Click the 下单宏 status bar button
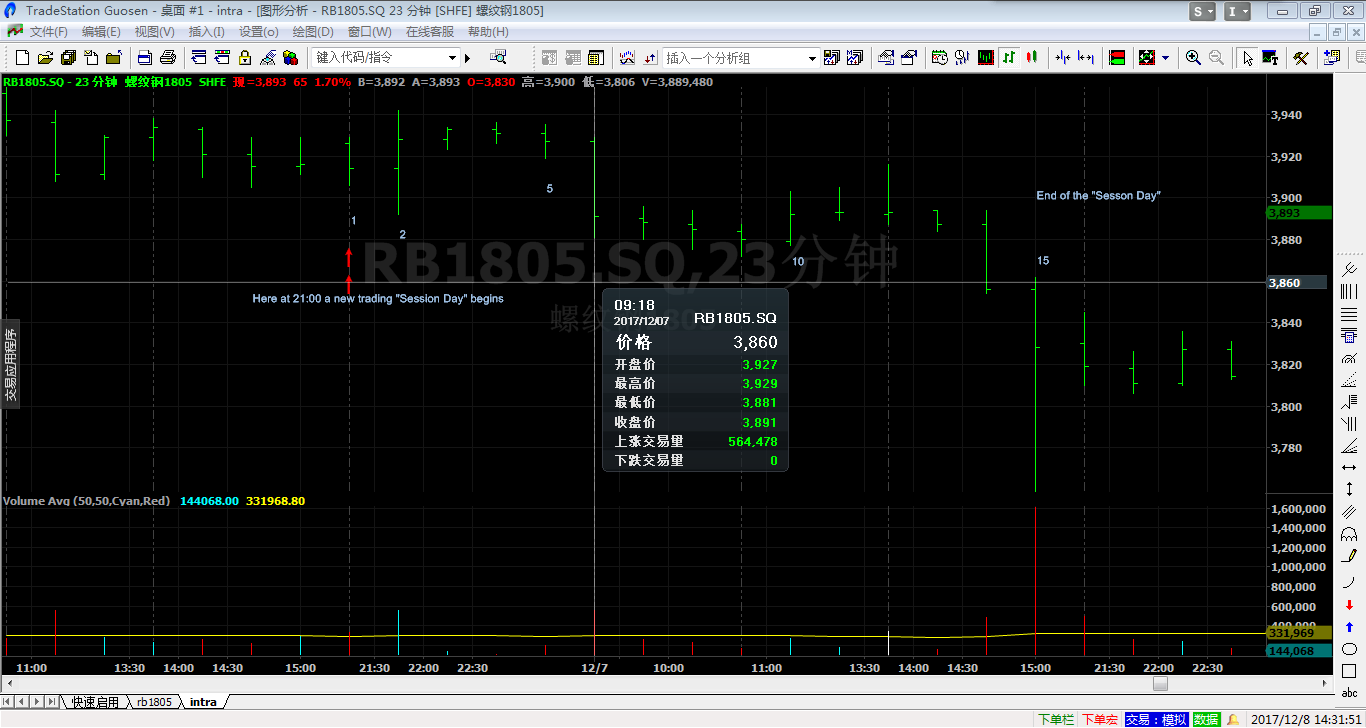The height and width of the screenshot is (728, 1366). point(1100,719)
